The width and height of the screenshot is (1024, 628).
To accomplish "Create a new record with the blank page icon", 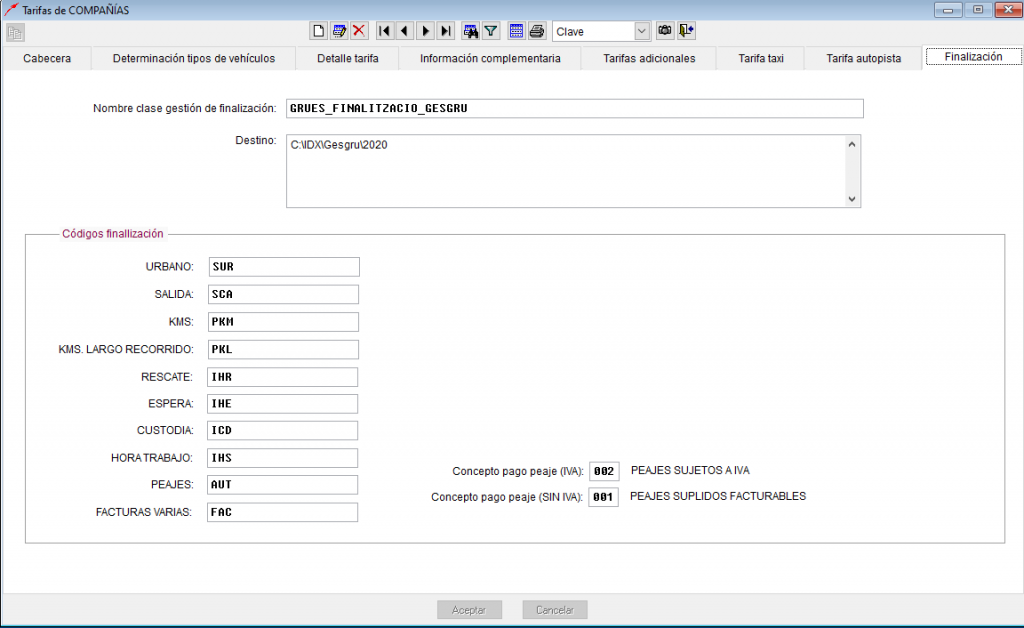I will click(x=318, y=31).
